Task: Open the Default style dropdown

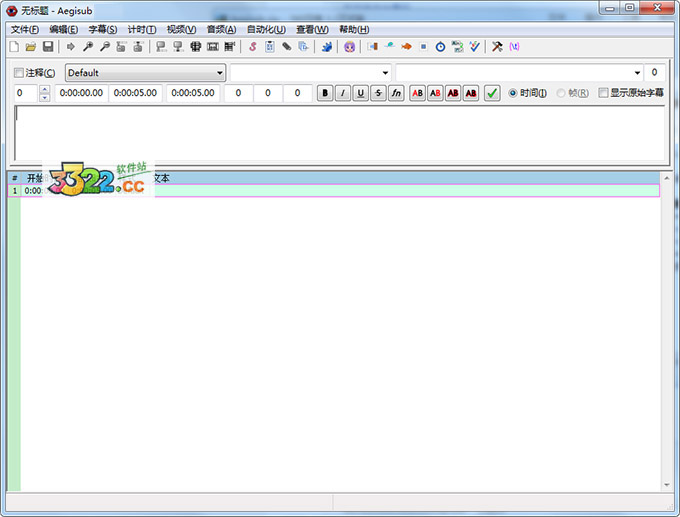Action: [145, 73]
